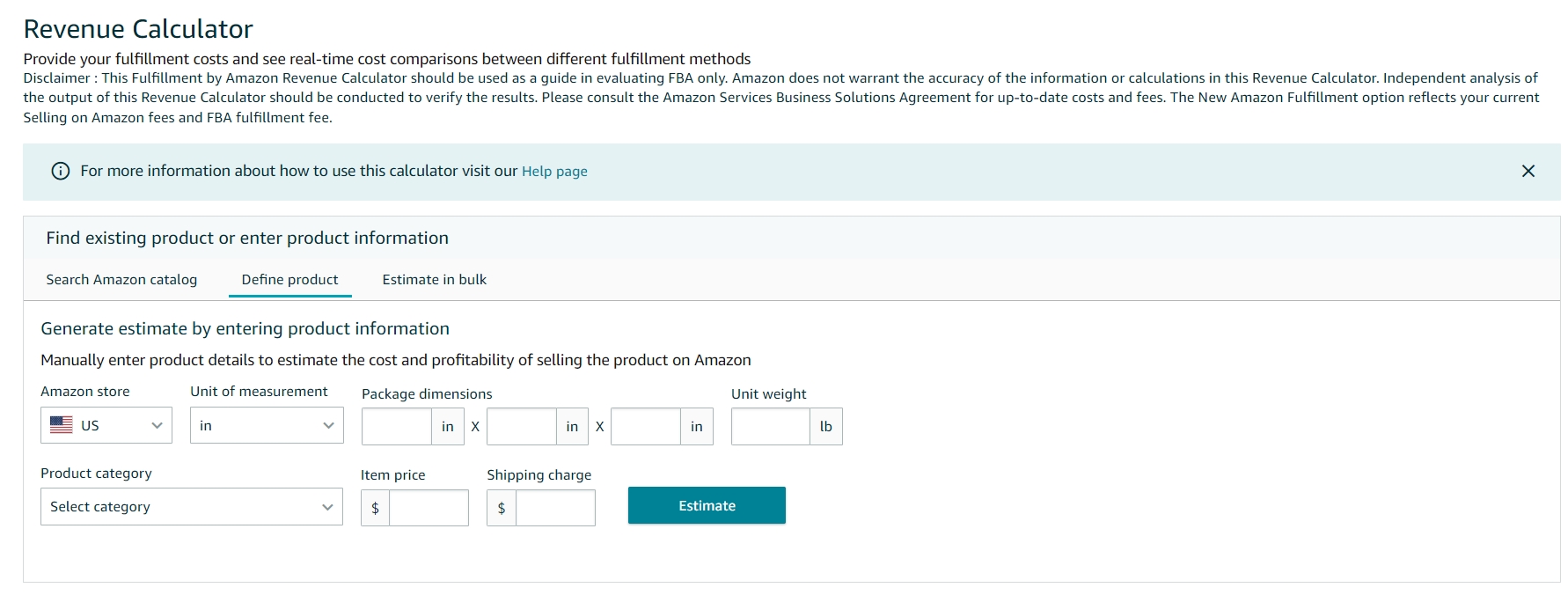Switch to Search Amazon catalog tab
1568x595 pixels.
click(121, 280)
